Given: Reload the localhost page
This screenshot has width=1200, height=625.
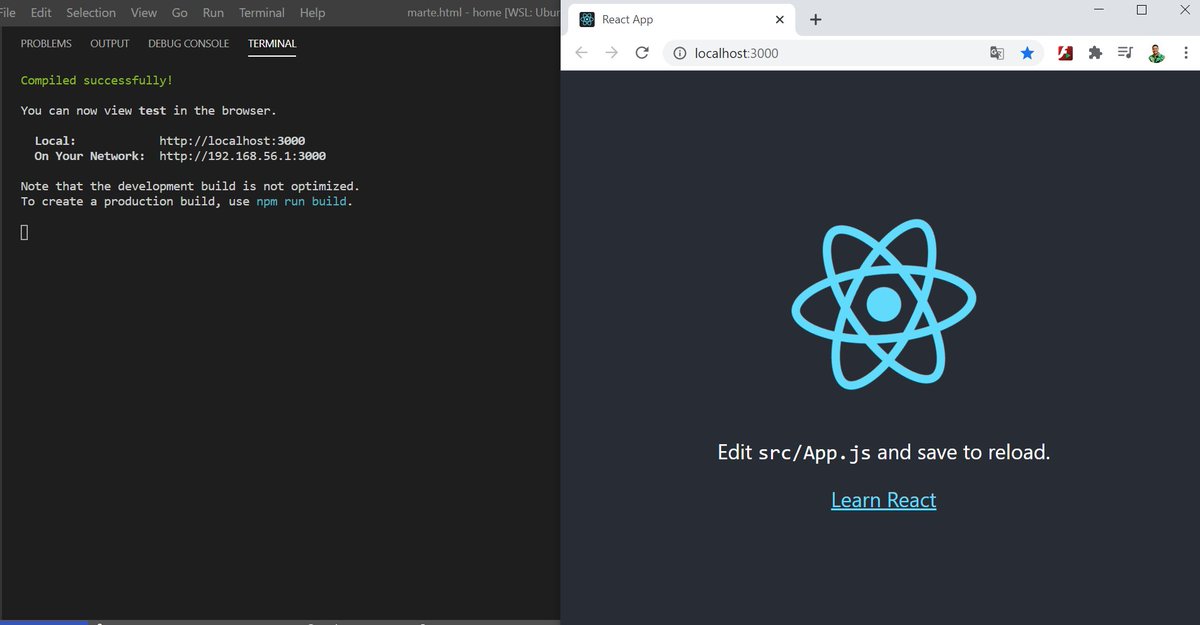Looking at the screenshot, I should 642,53.
